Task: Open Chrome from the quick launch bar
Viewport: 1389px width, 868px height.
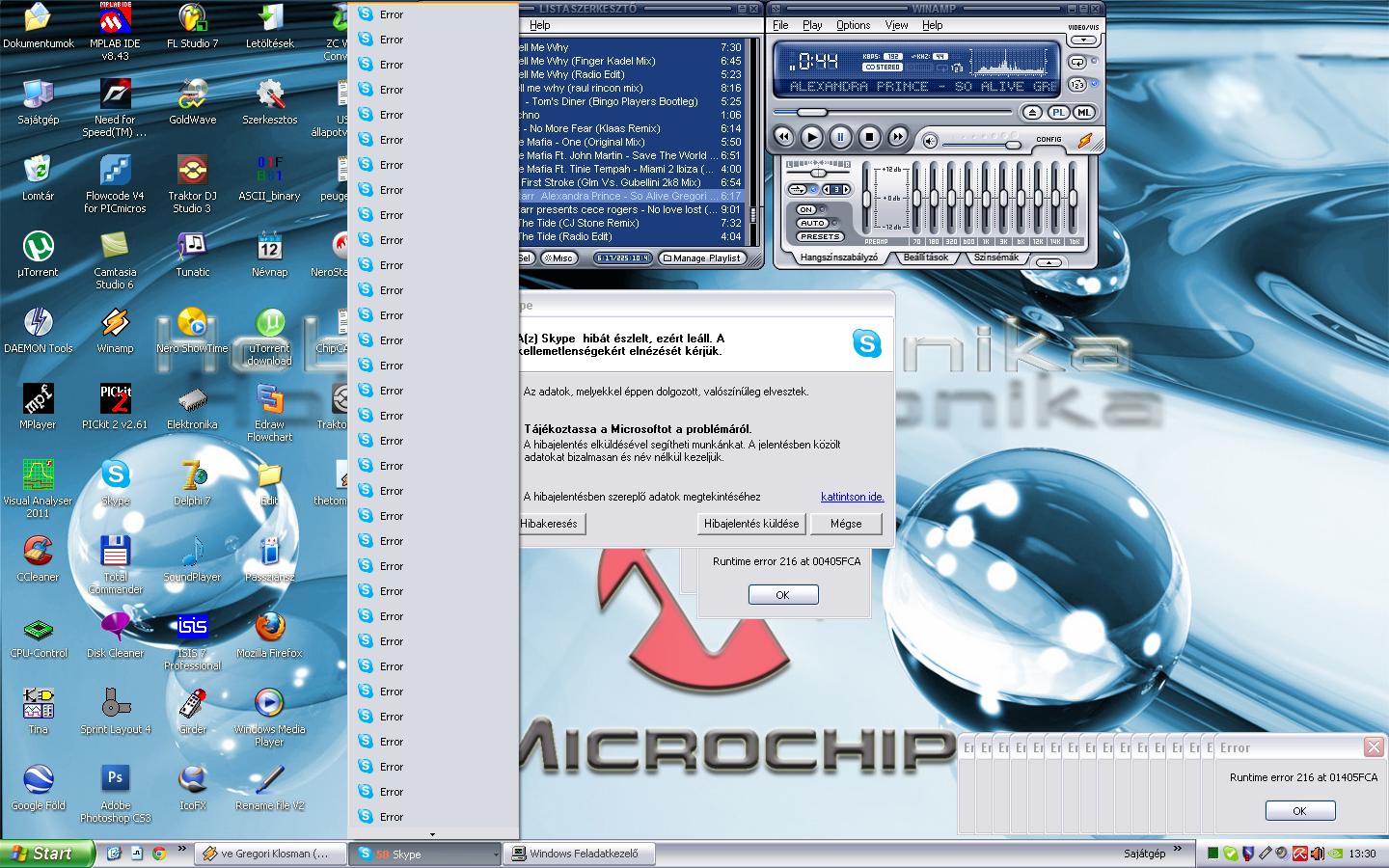Action: pyautogui.click(x=159, y=854)
